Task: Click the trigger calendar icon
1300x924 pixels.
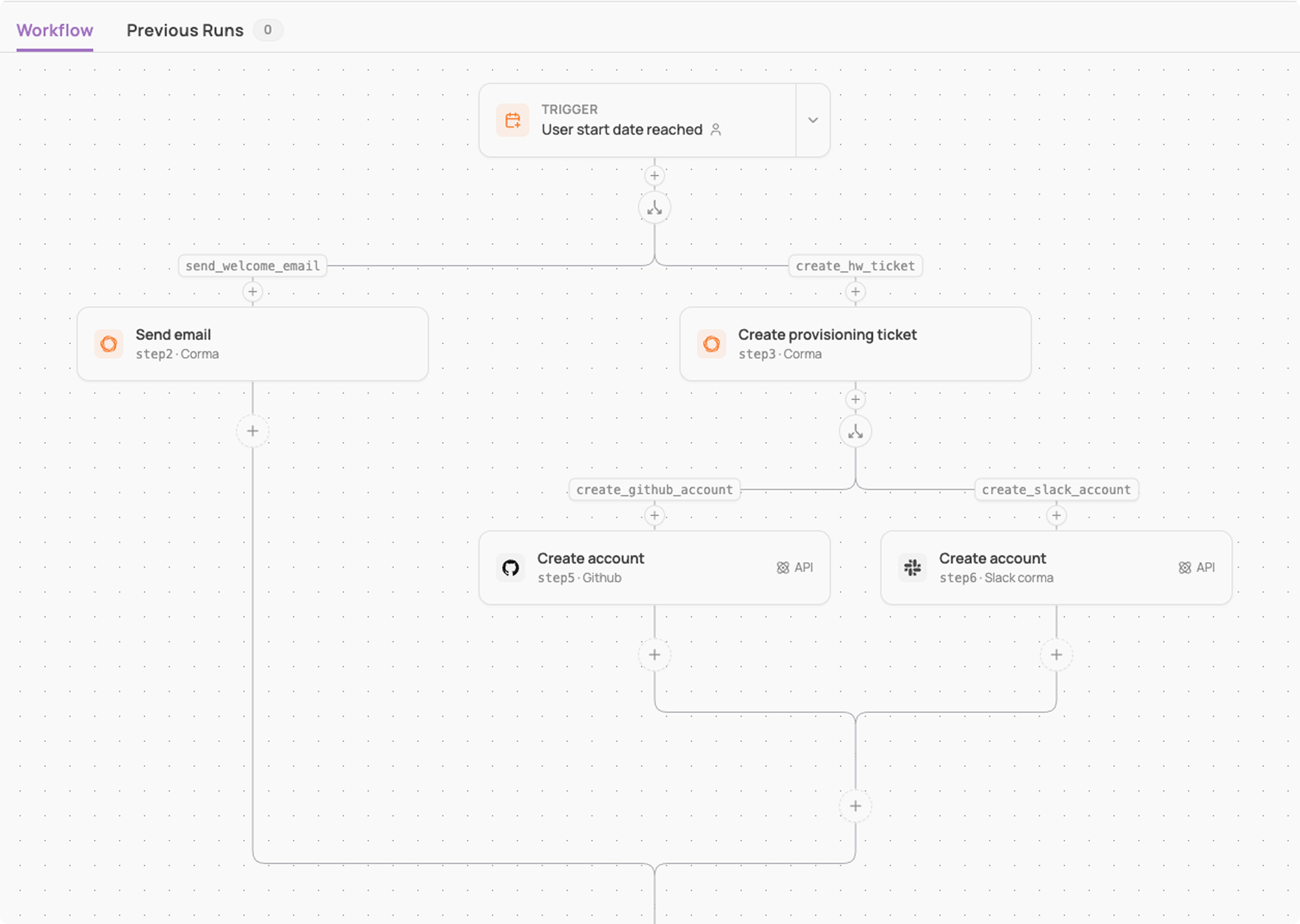Action: point(513,120)
